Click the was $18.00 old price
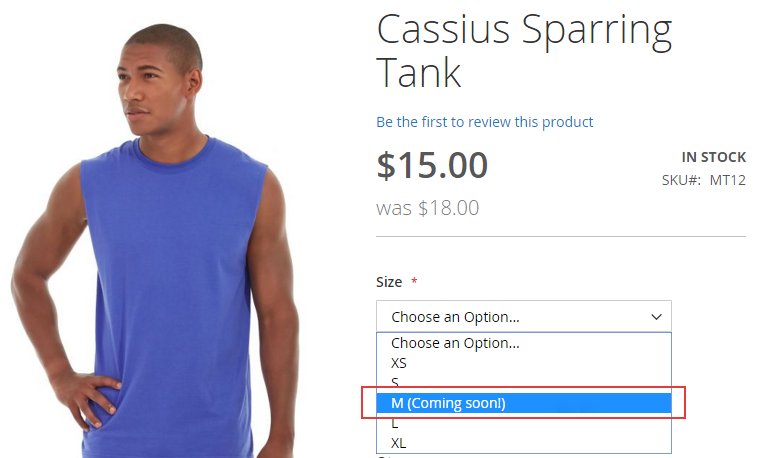766x458 pixels. click(427, 208)
